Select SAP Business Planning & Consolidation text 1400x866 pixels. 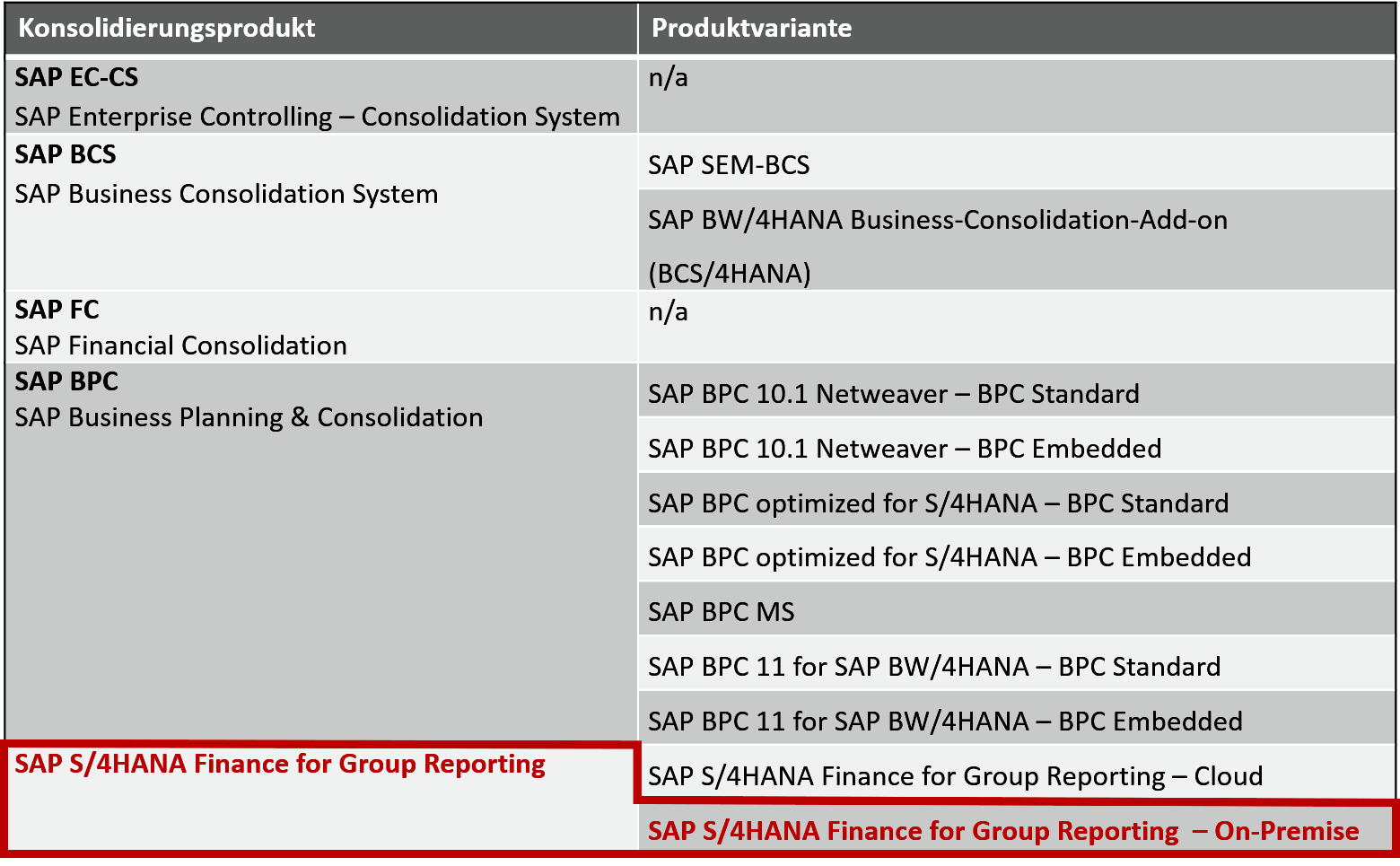tap(249, 417)
